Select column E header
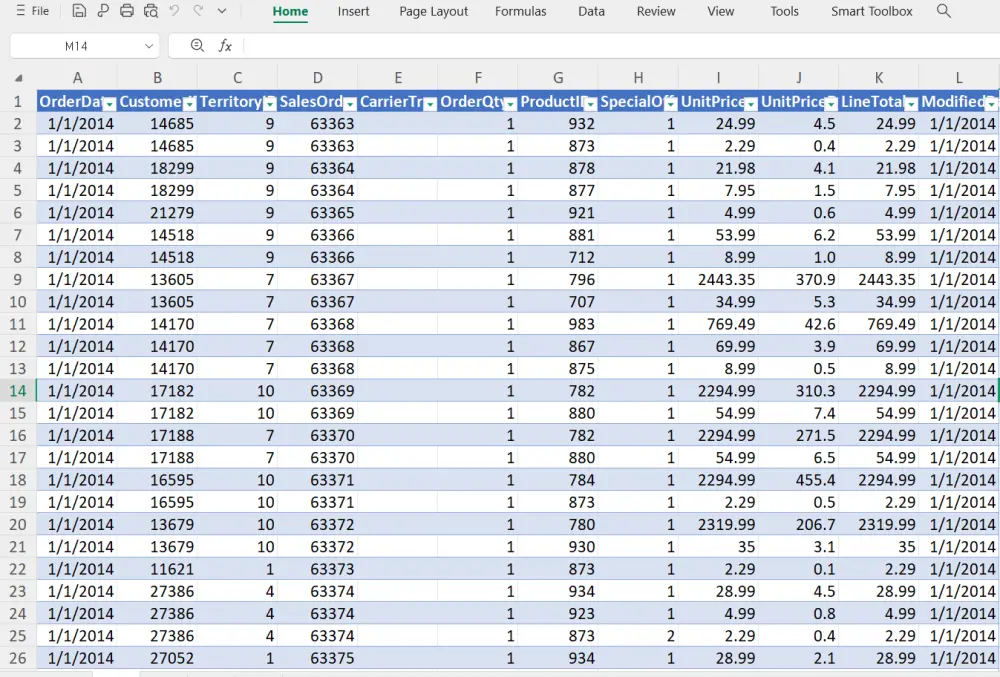Viewport: 1000px width, 677px height. tap(398, 78)
